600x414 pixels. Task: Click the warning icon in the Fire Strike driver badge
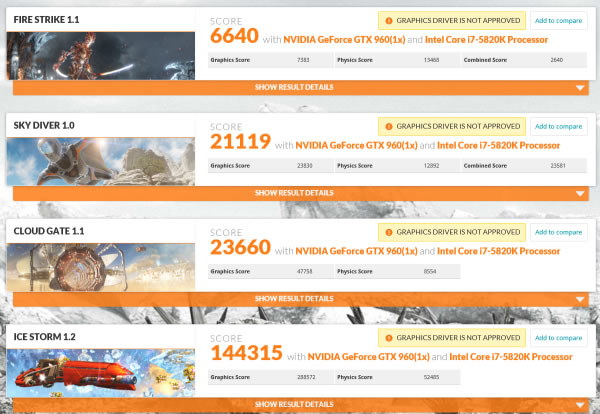(x=389, y=21)
